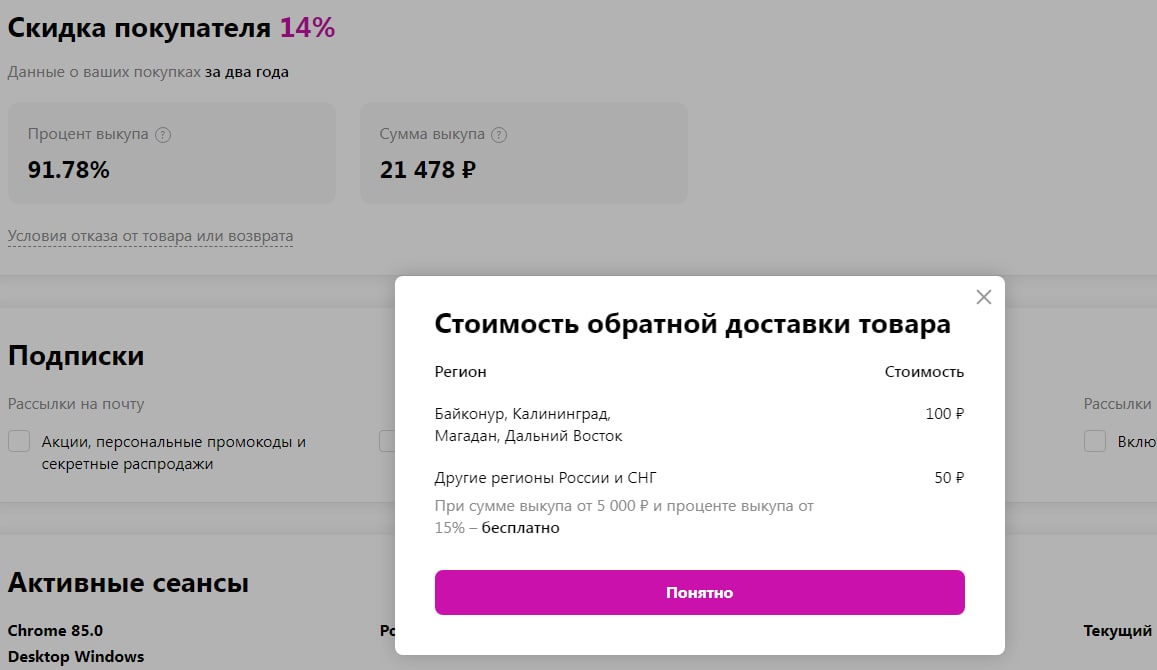Click the Текущий session label
Viewport: 1157px width, 670px height.
pyautogui.click(x=1117, y=631)
